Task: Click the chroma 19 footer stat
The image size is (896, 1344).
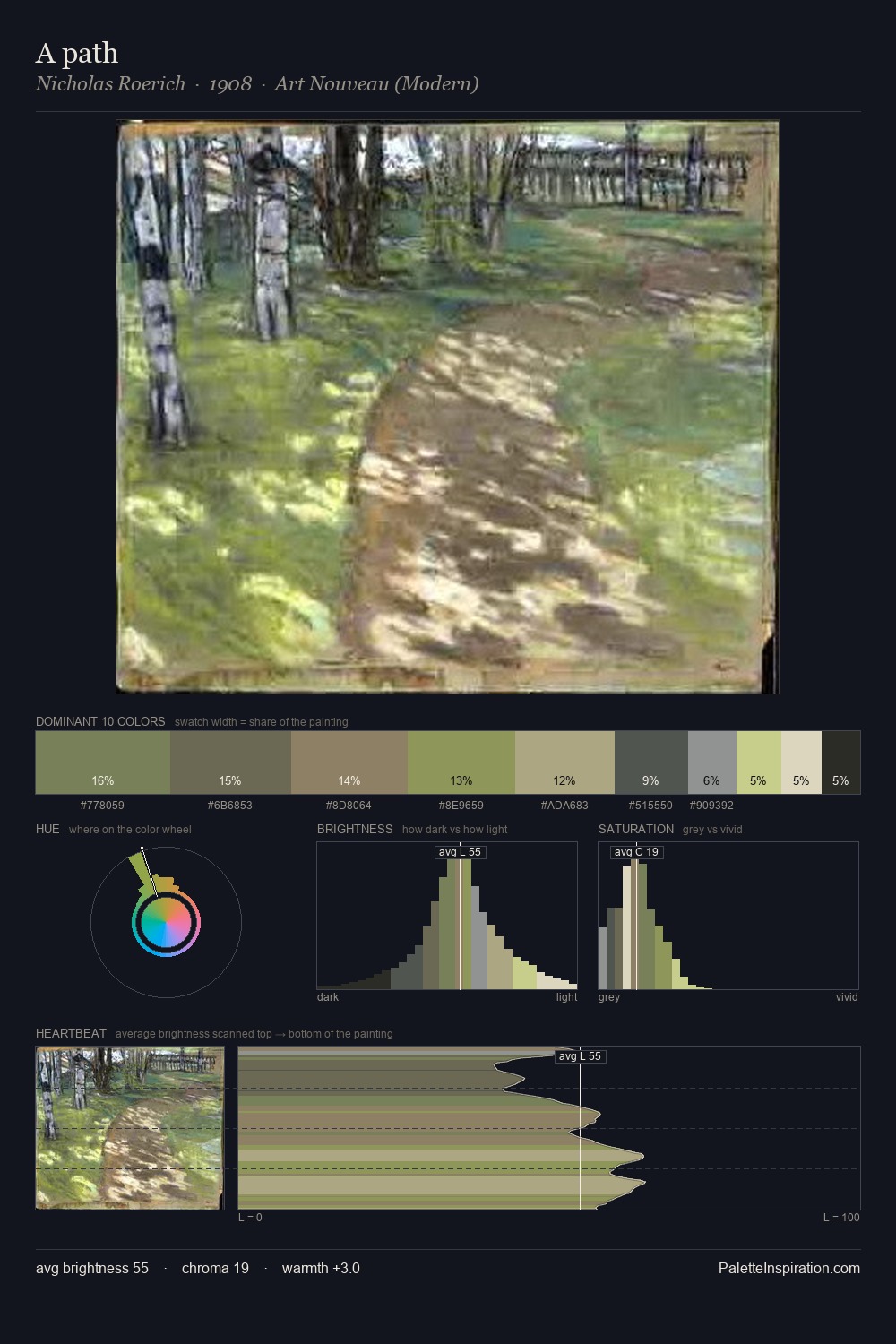Action: pyautogui.click(x=215, y=1268)
